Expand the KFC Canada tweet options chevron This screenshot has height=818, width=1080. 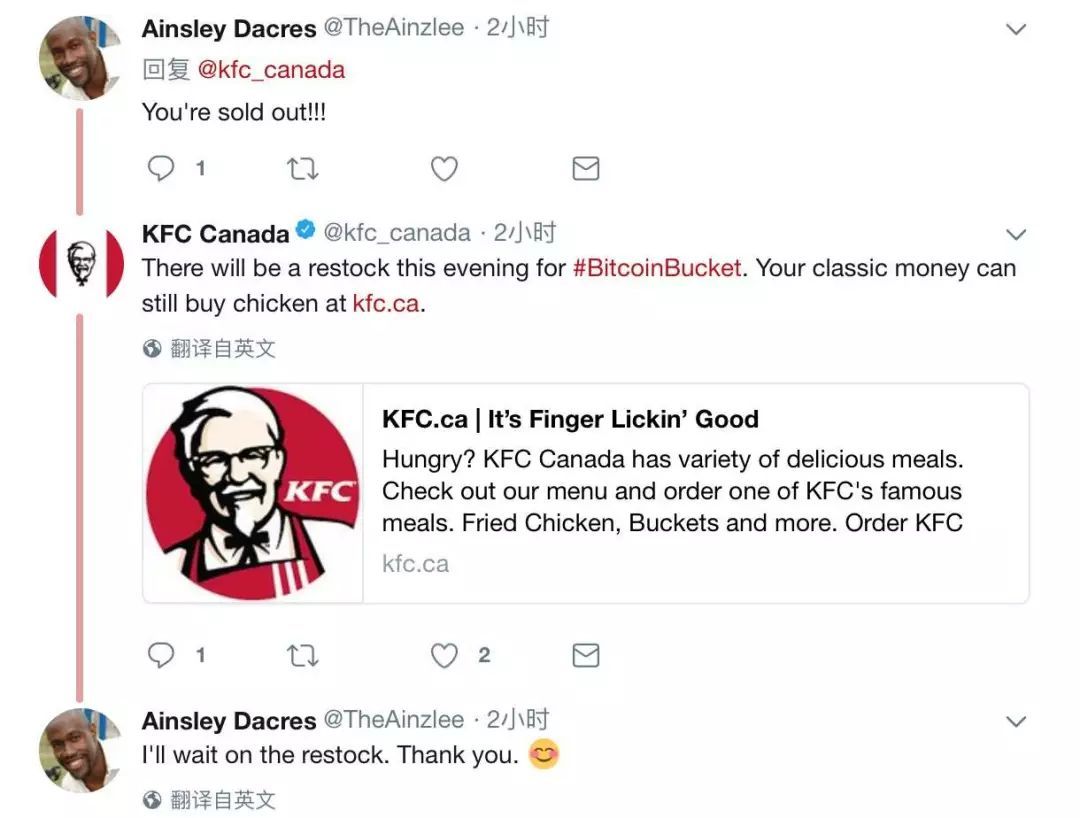tap(1015, 235)
